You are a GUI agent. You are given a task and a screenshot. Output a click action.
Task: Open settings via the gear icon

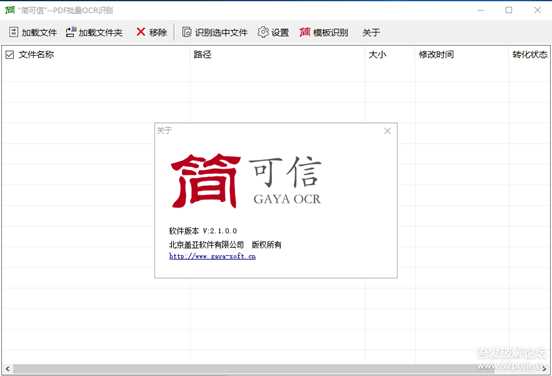263,32
